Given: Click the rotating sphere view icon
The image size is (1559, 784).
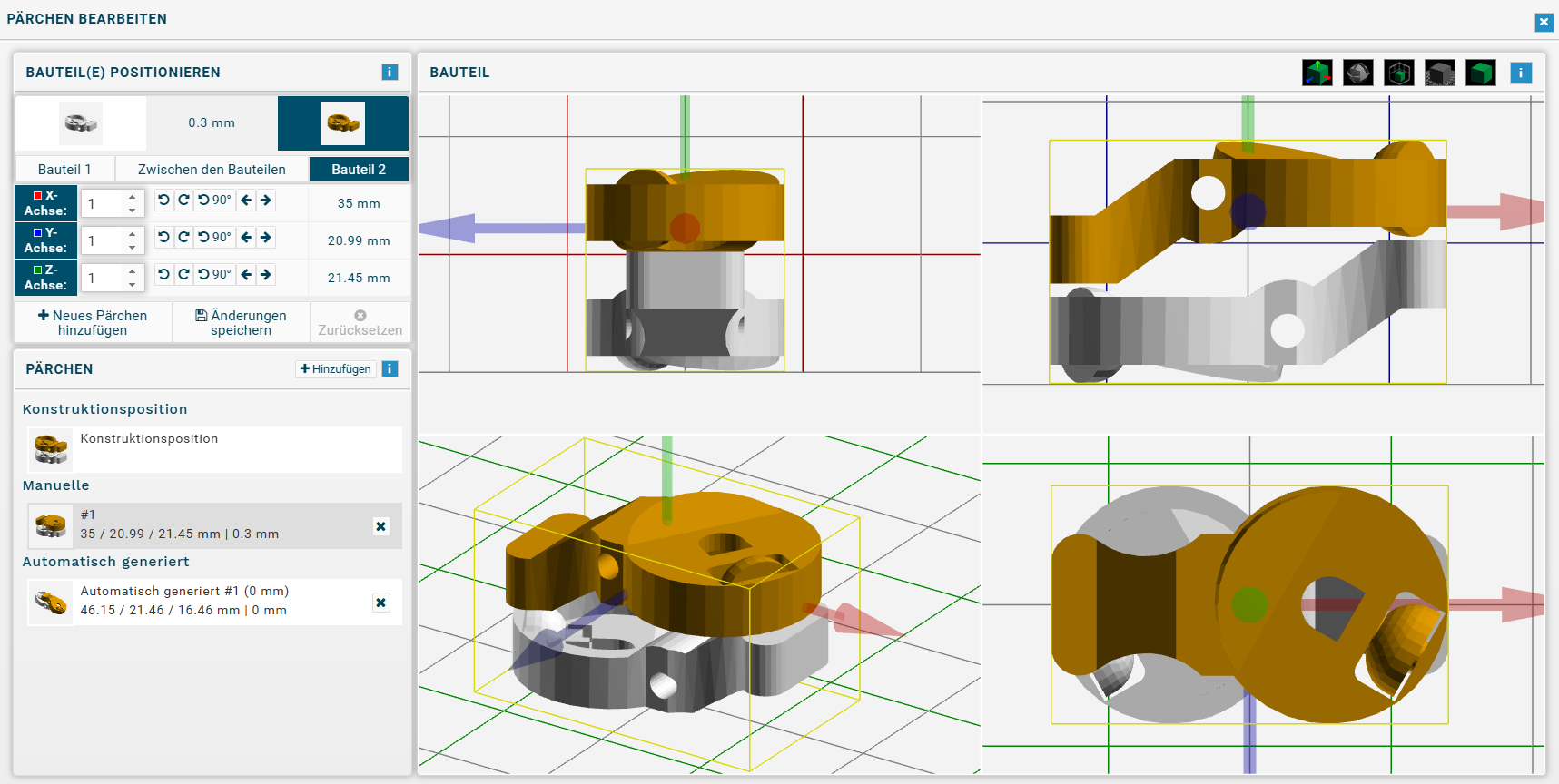Looking at the screenshot, I should pyautogui.click(x=1358, y=73).
